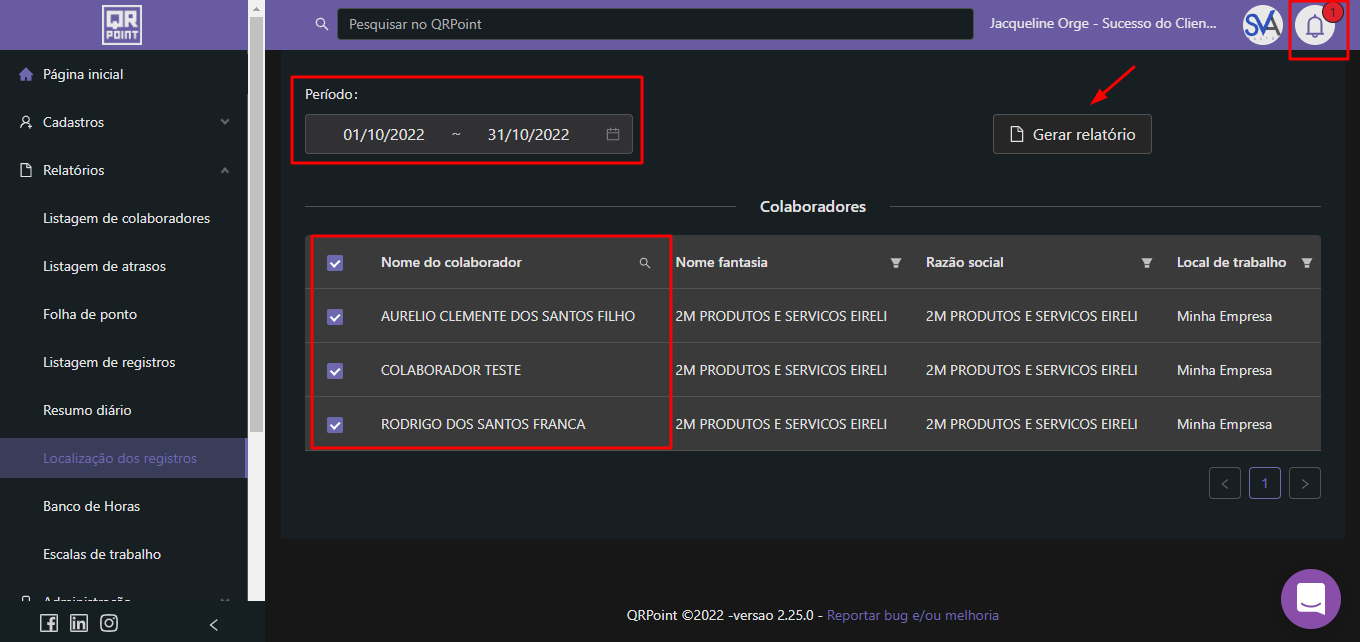Click the Facebook icon in sidebar footer
This screenshot has height=642, width=1360.
pyautogui.click(x=49, y=623)
